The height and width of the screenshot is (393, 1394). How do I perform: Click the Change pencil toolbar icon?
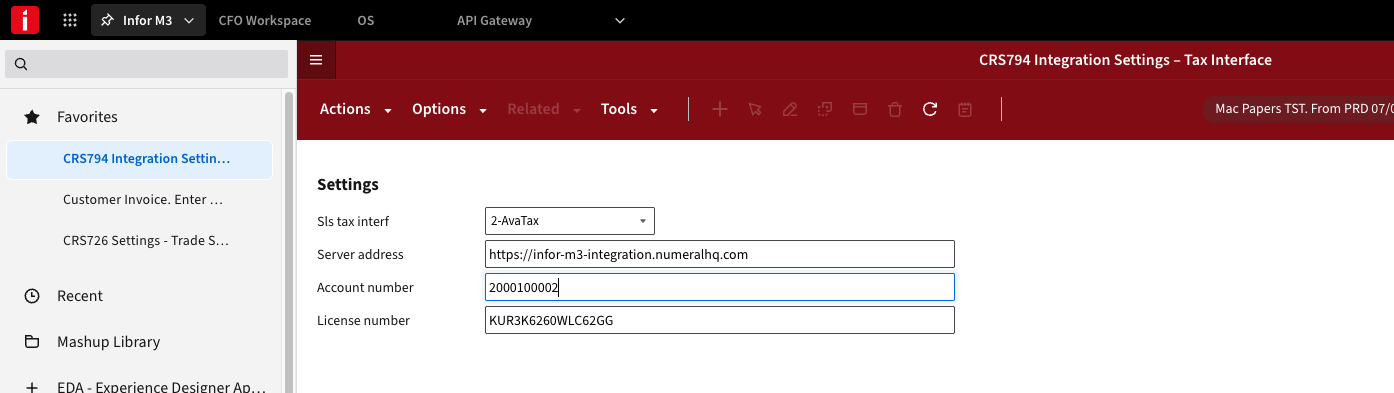tap(790, 109)
